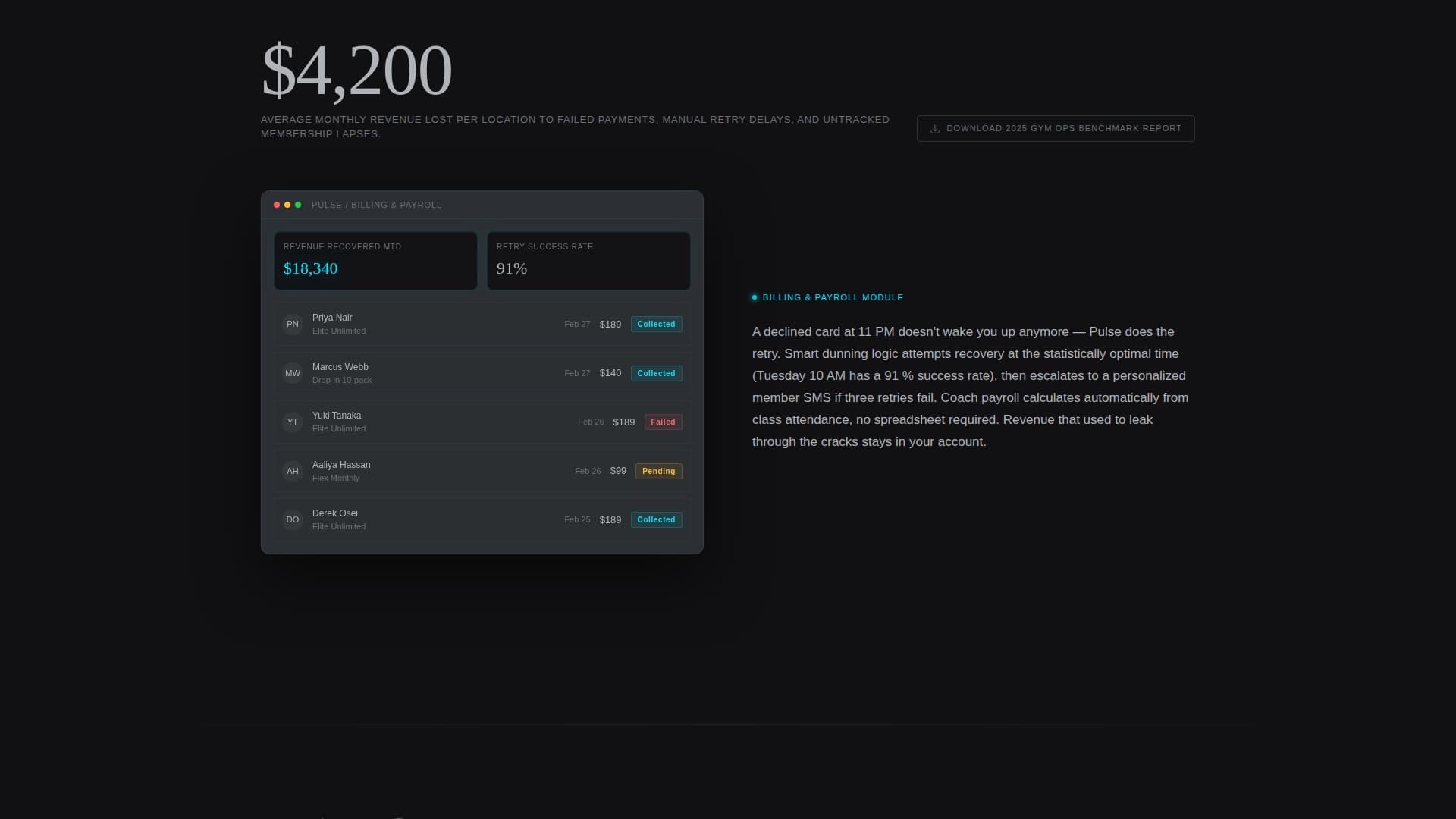1456x819 pixels.
Task: Click $189 amount on Derek Osei row
Action: point(610,519)
